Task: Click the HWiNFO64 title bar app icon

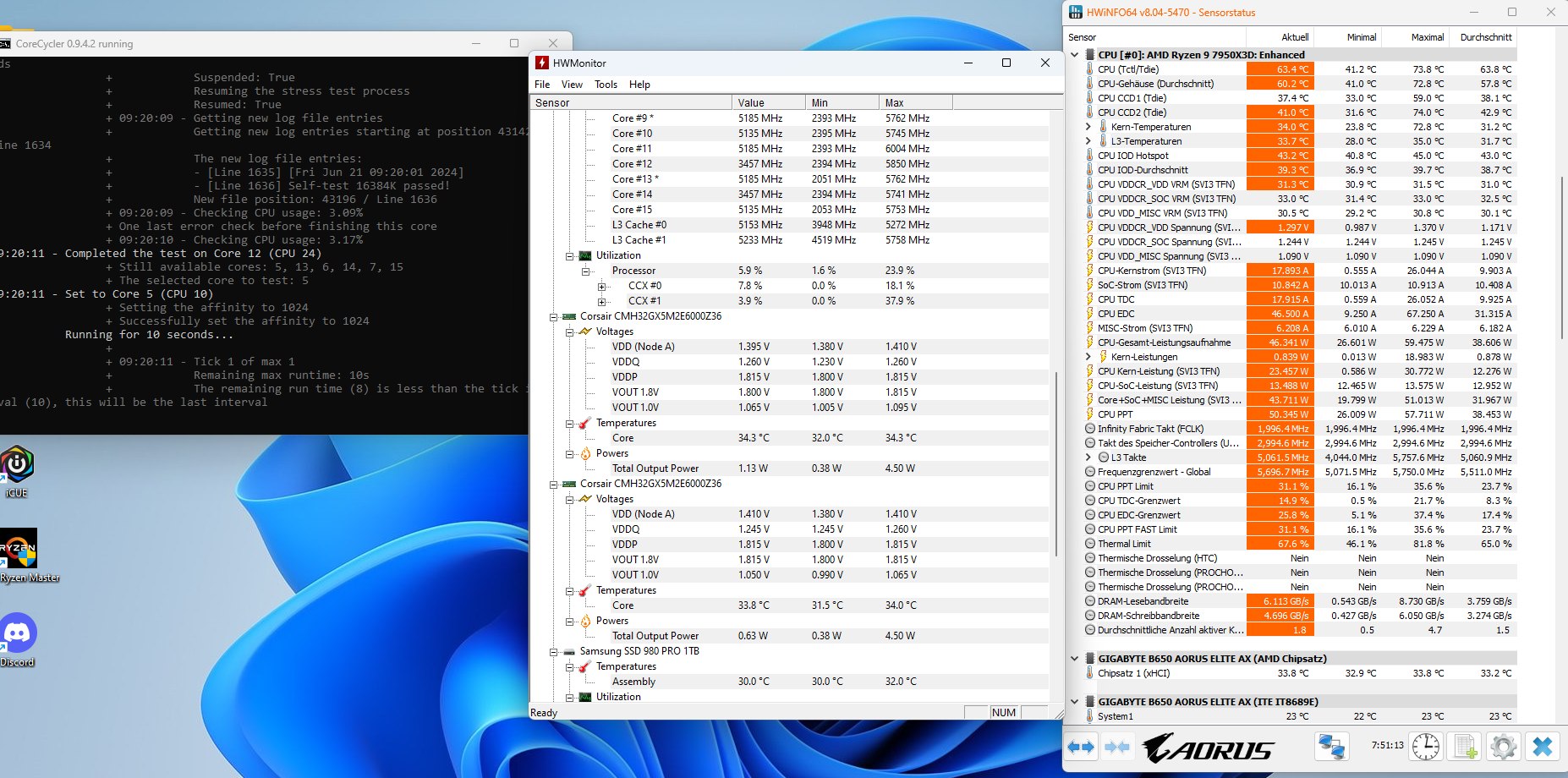Action: 1075,12
